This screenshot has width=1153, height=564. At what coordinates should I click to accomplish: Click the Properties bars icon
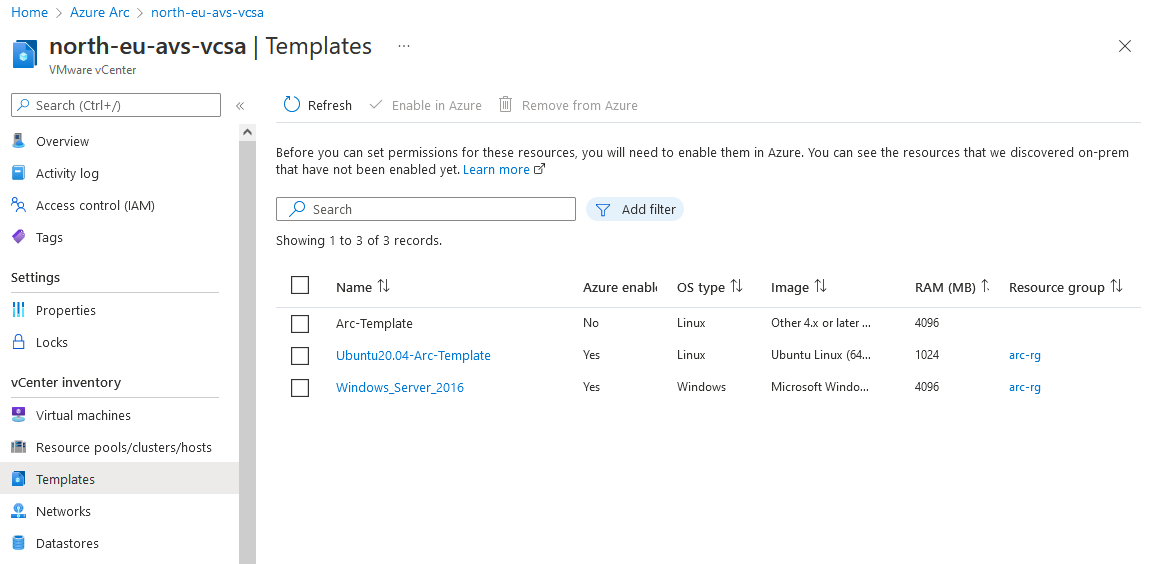pyautogui.click(x=18, y=310)
